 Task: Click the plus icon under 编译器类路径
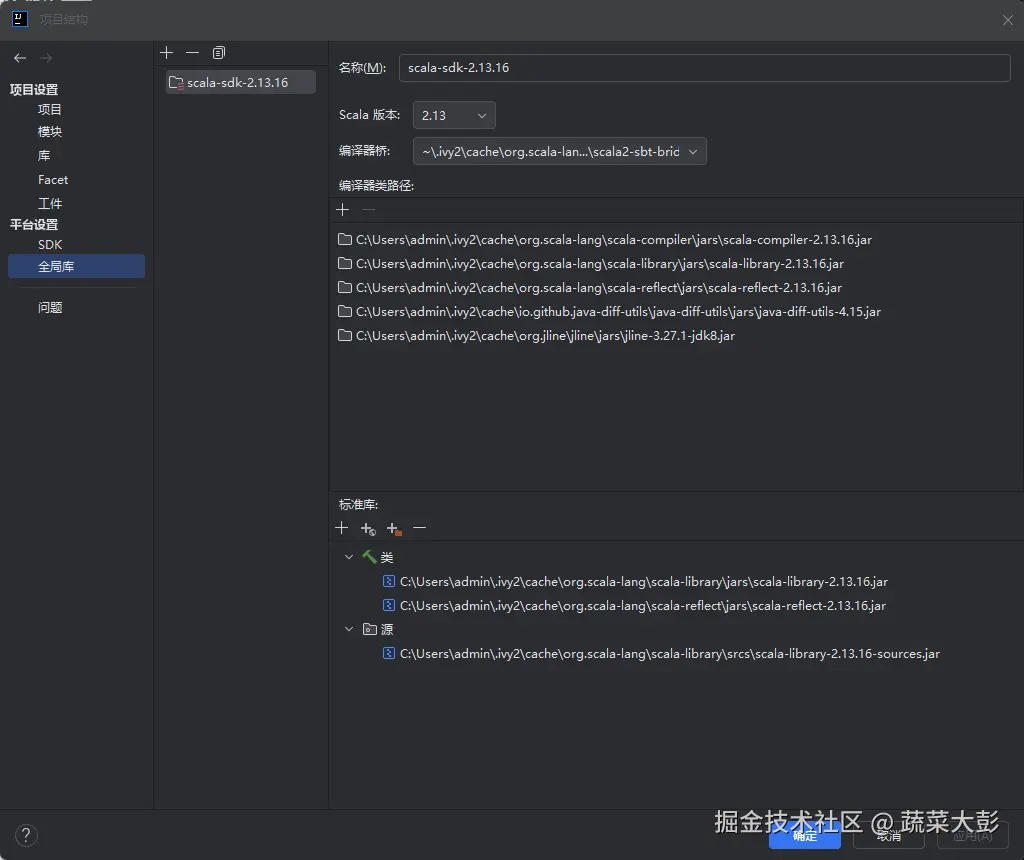342,209
